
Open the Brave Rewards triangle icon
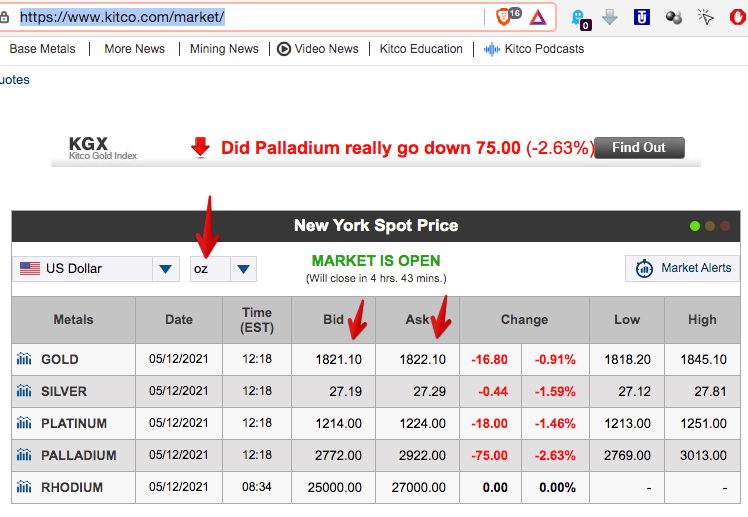coord(538,18)
